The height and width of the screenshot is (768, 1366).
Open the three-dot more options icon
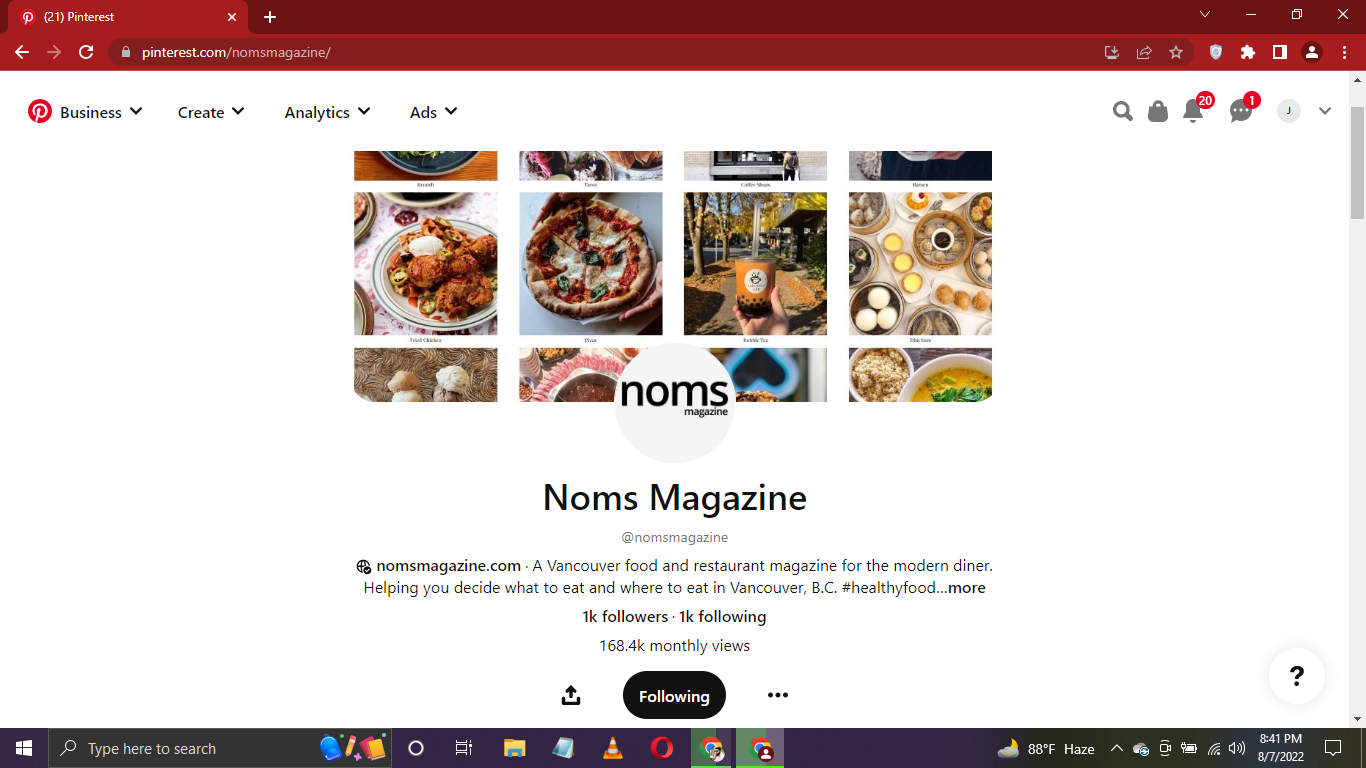(778, 695)
